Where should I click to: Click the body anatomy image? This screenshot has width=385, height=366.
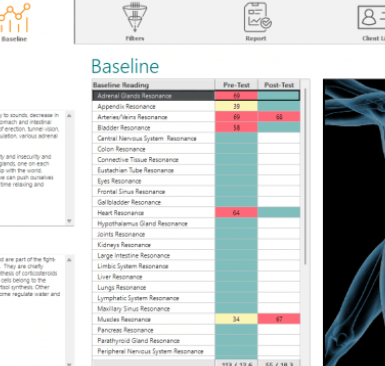click(x=354, y=222)
